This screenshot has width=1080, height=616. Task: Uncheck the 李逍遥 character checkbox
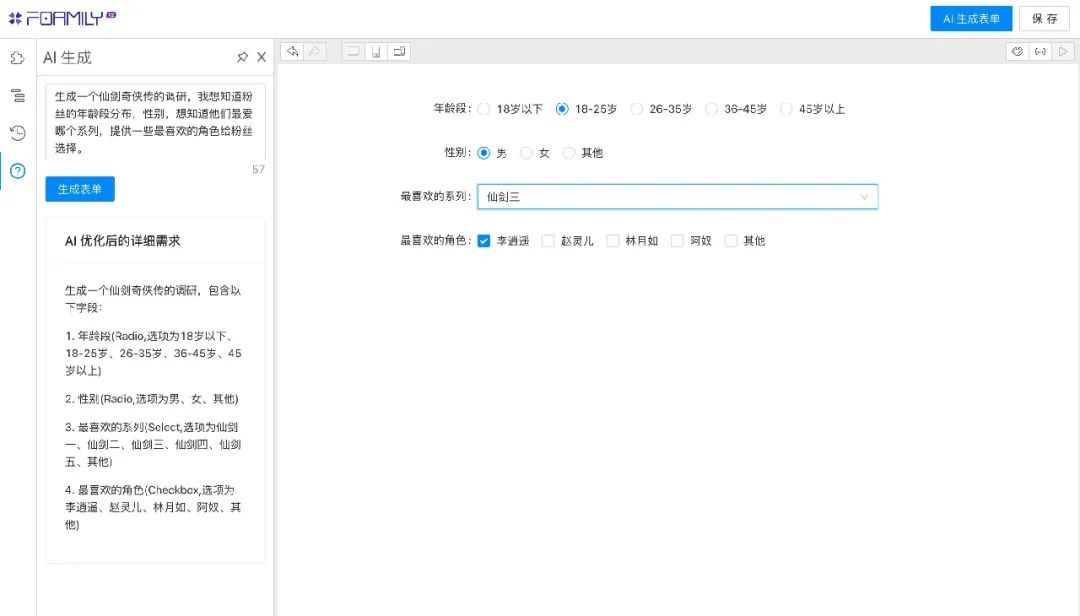click(484, 240)
